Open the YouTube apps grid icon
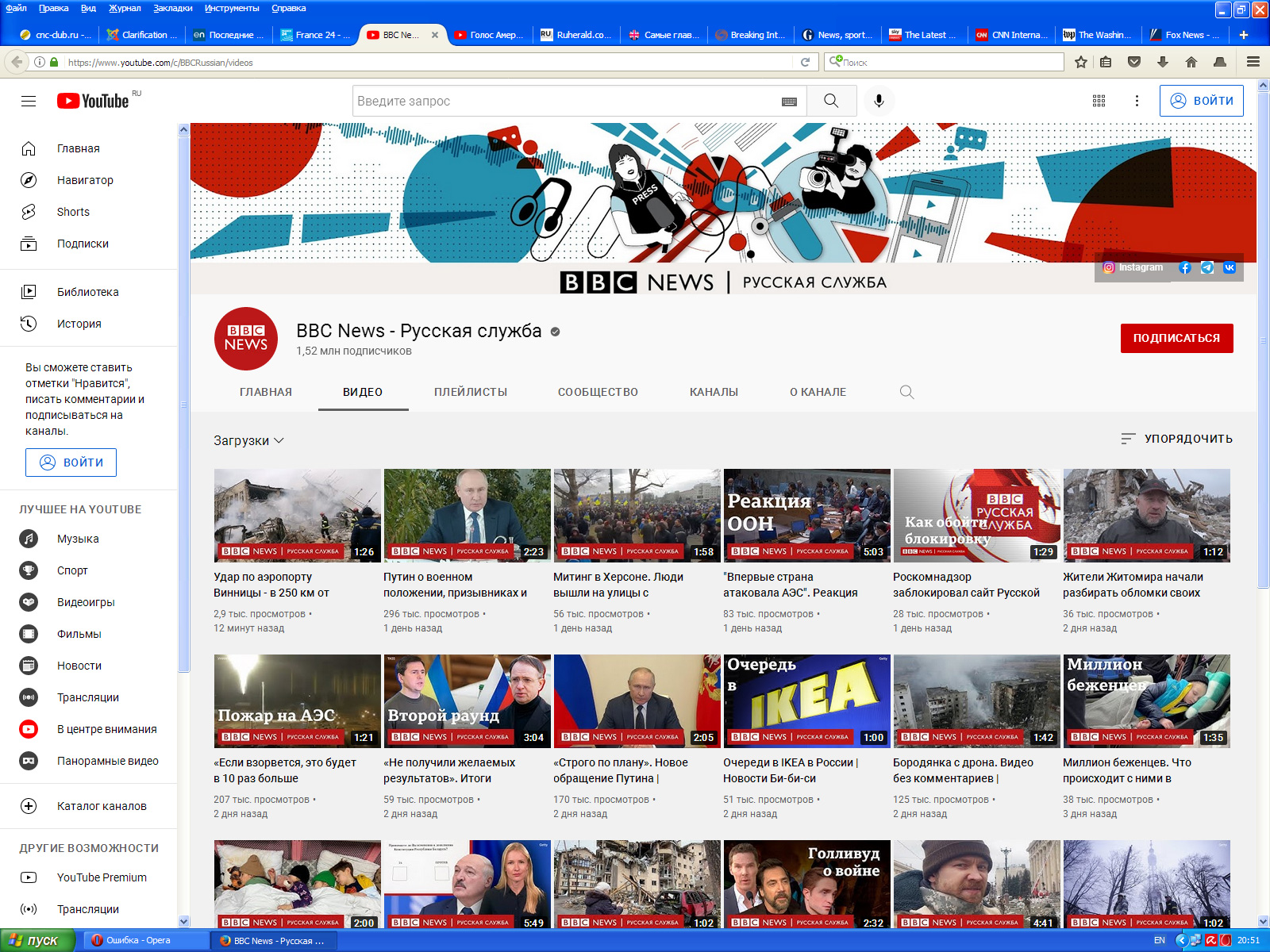This screenshot has width=1270, height=952. (x=1099, y=101)
